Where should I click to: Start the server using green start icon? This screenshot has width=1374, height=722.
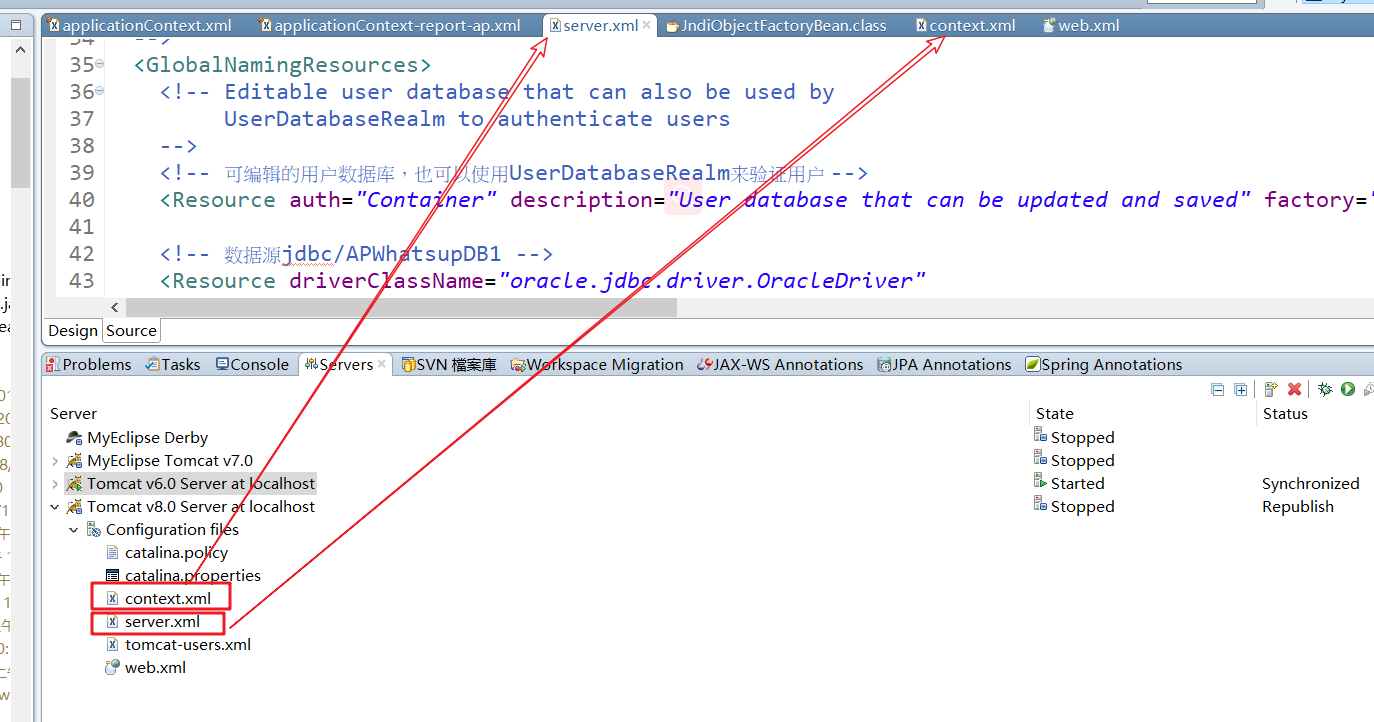click(1347, 389)
